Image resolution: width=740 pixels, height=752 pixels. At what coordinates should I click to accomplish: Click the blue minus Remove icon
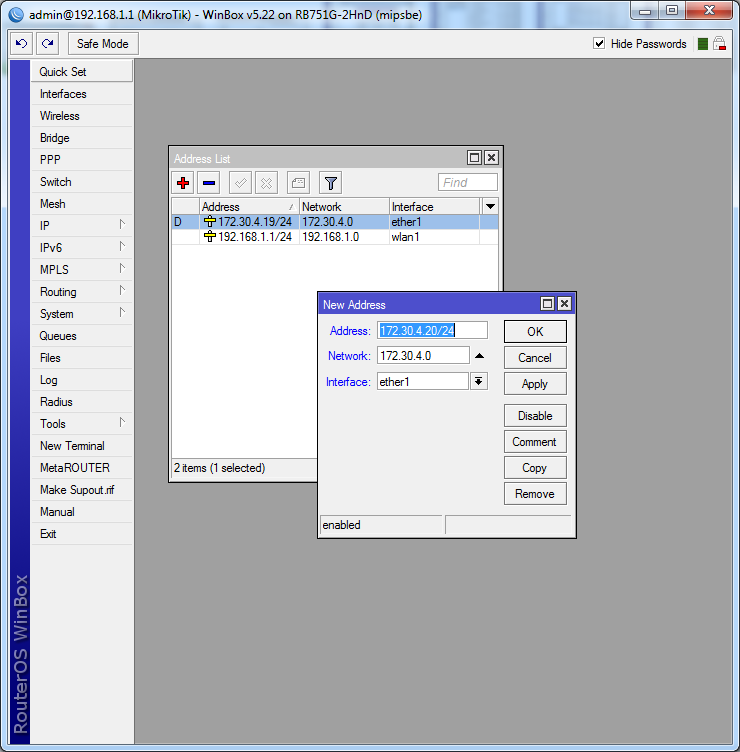(x=209, y=183)
